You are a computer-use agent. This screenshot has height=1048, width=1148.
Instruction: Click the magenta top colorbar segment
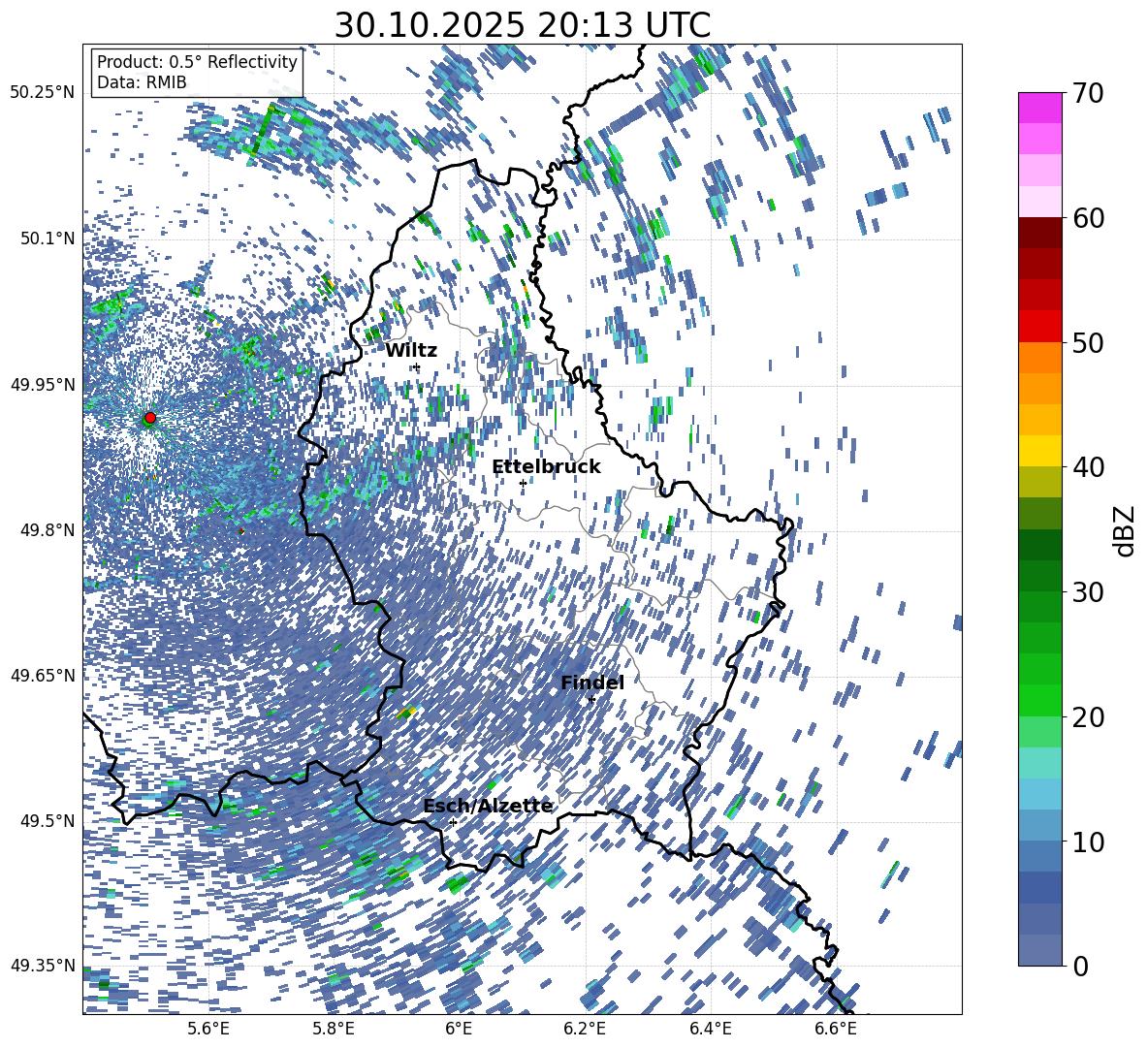[1040, 108]
